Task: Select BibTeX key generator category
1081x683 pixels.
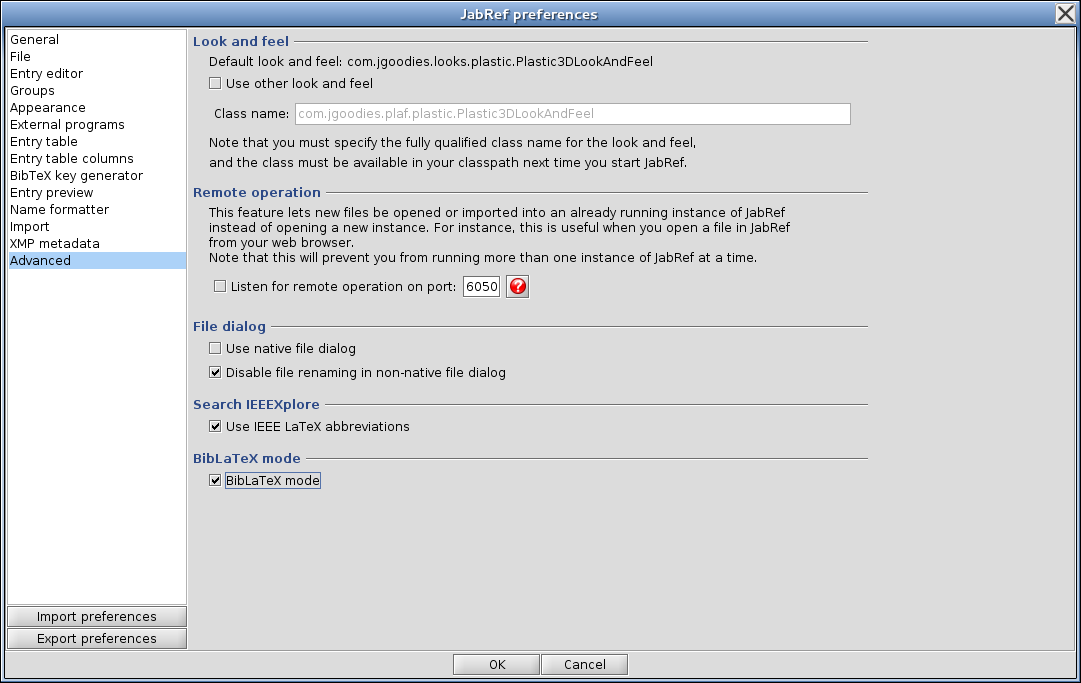Action: click(x=76, y=176)
